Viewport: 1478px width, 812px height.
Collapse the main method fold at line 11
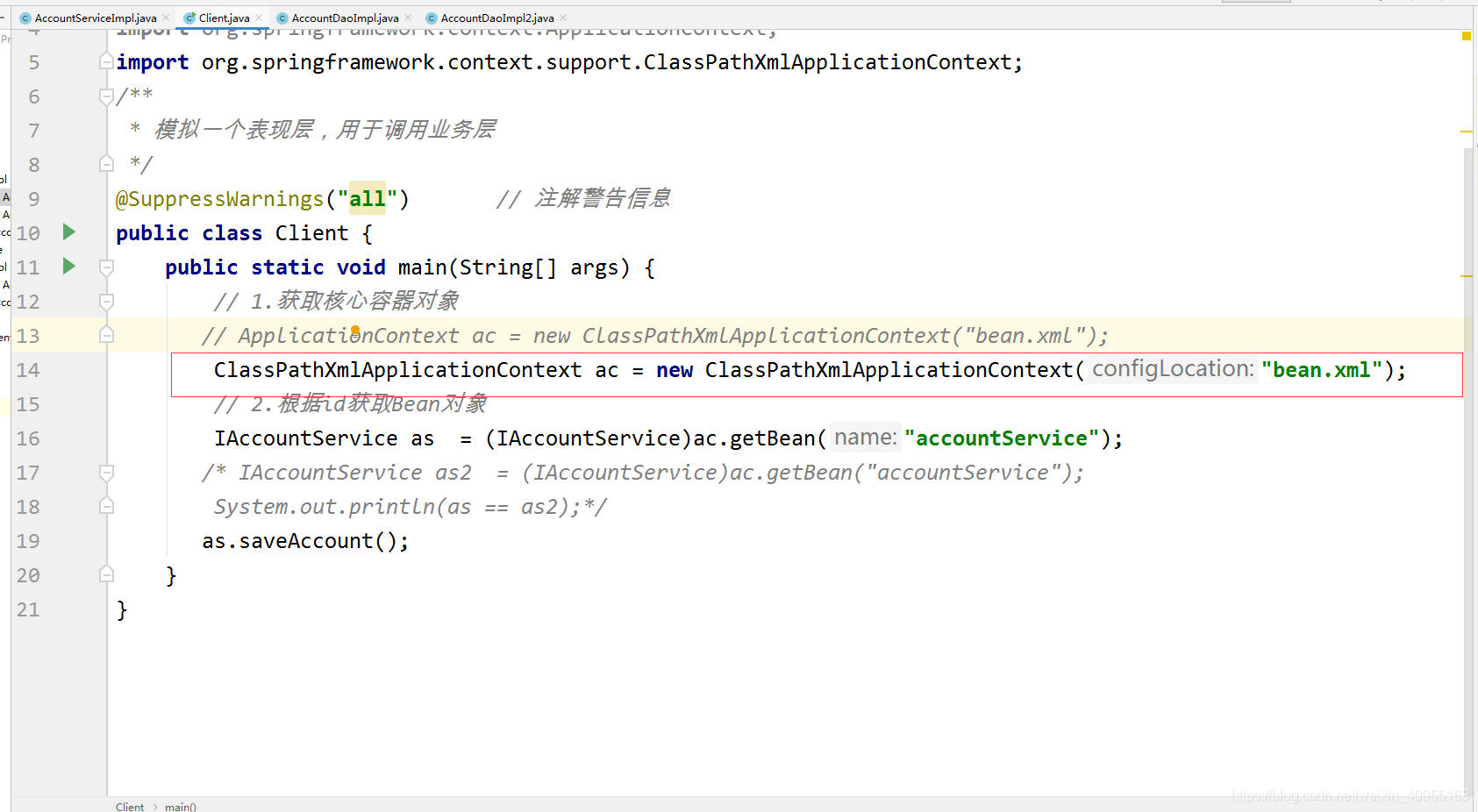(106, 267)
